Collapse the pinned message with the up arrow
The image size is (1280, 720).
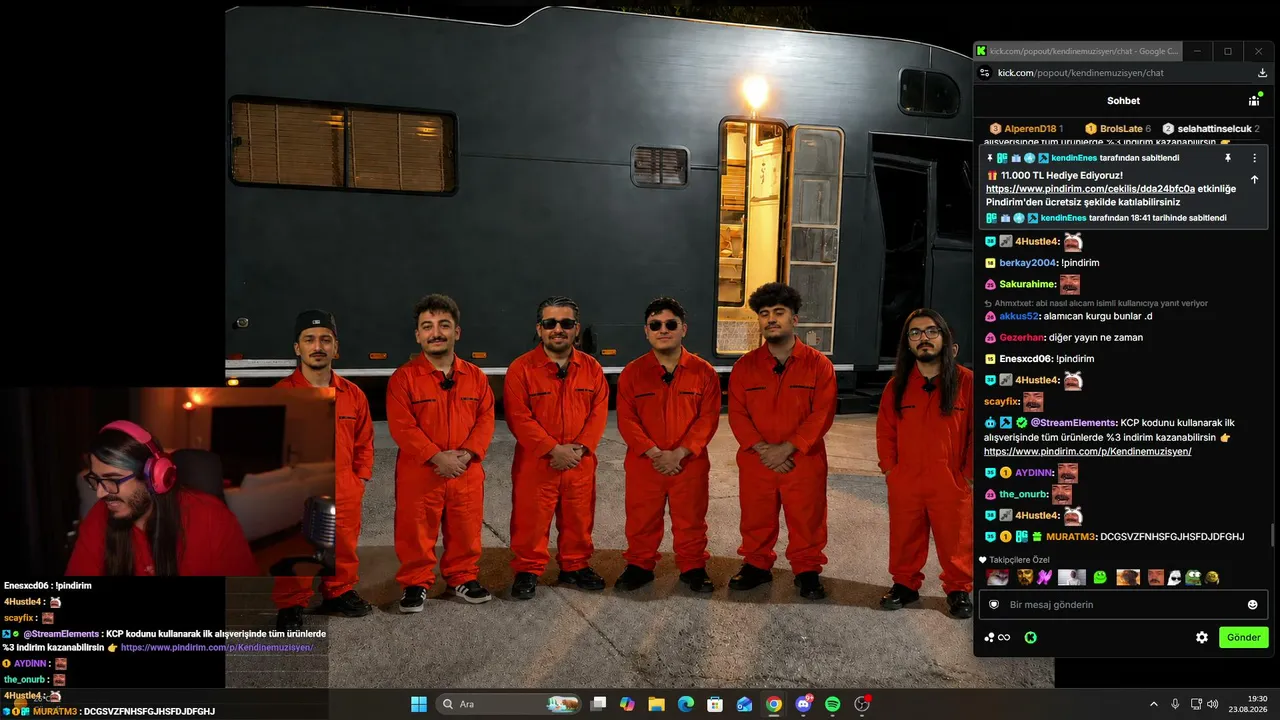[1255, 180]
